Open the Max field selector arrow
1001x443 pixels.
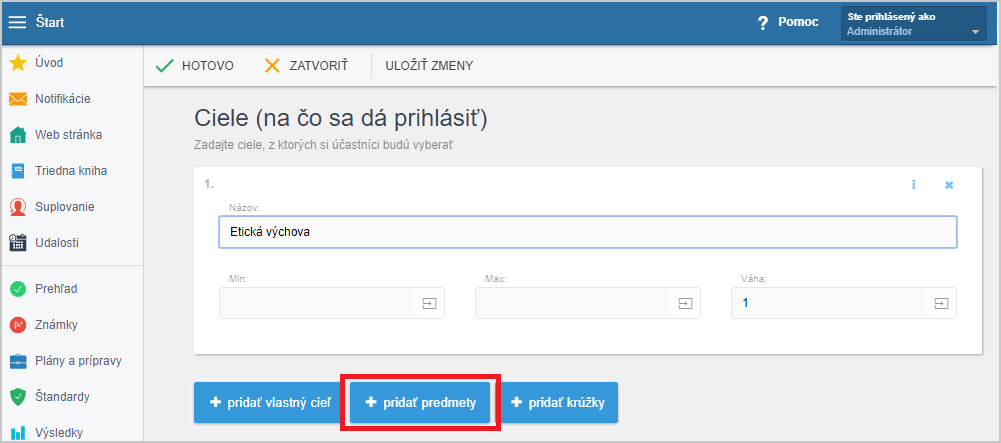(686, 303)
